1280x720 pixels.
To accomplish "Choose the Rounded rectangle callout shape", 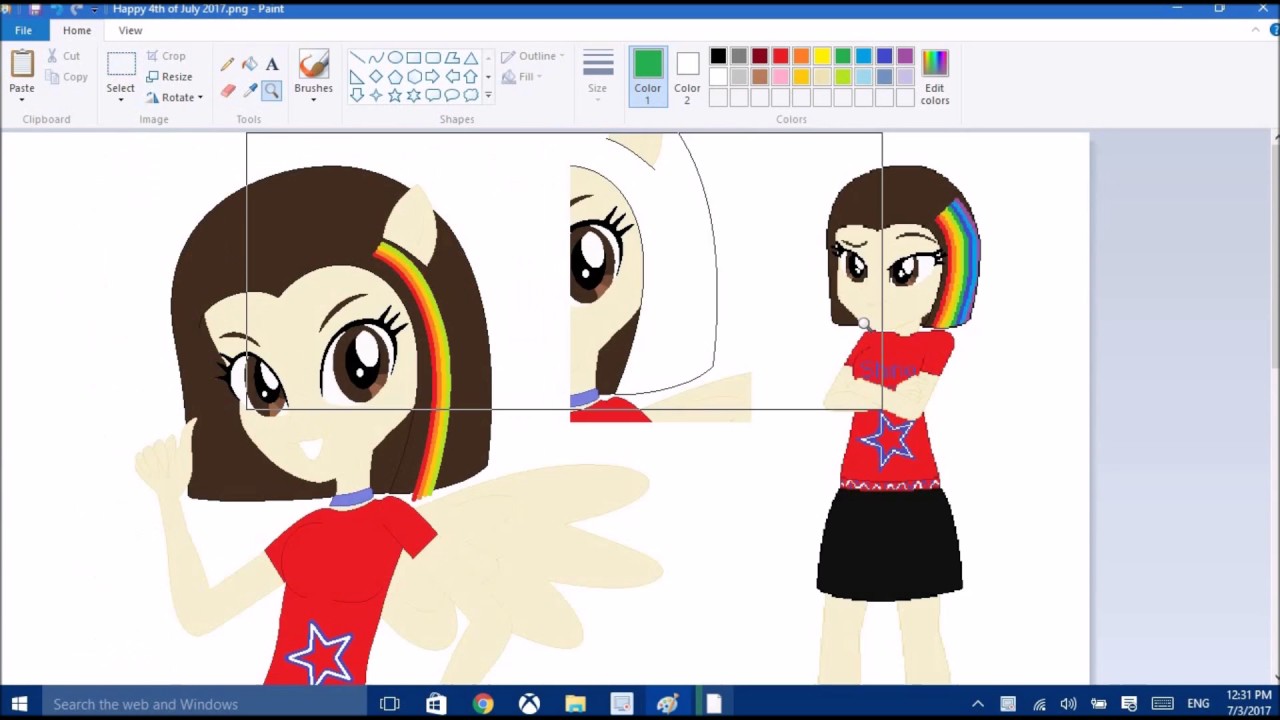I will click(x=433, y=95).
